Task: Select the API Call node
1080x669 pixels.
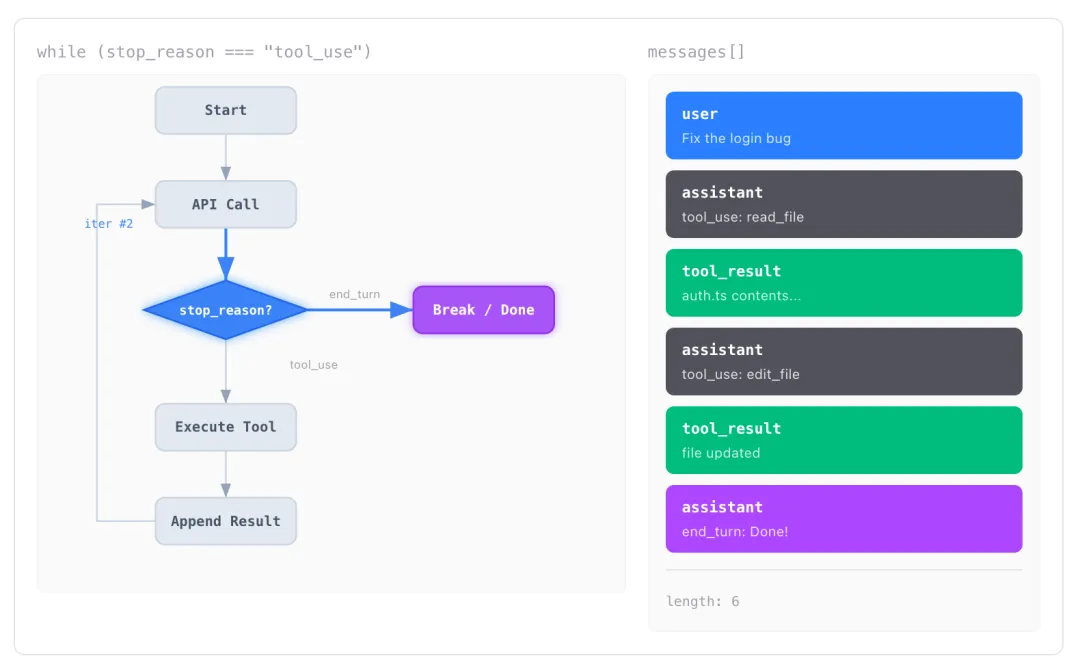Action: tap(225, 204)
